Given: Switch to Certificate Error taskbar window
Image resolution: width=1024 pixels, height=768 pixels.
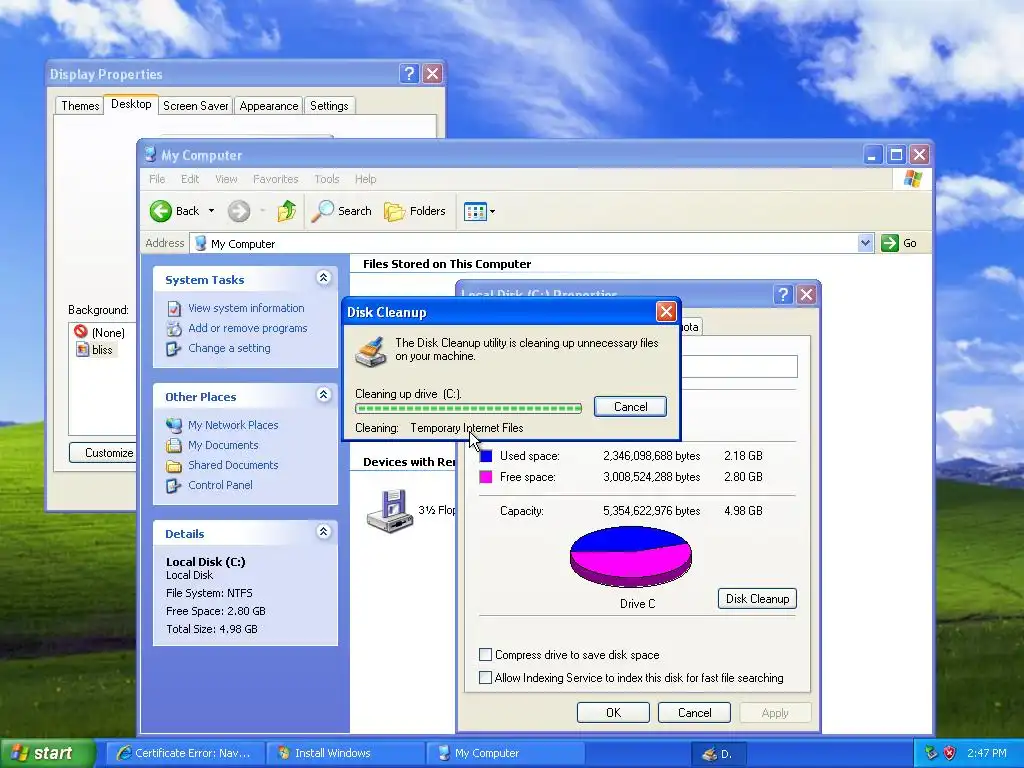Looking at the screenshot, I should click(x=186, y=753).
